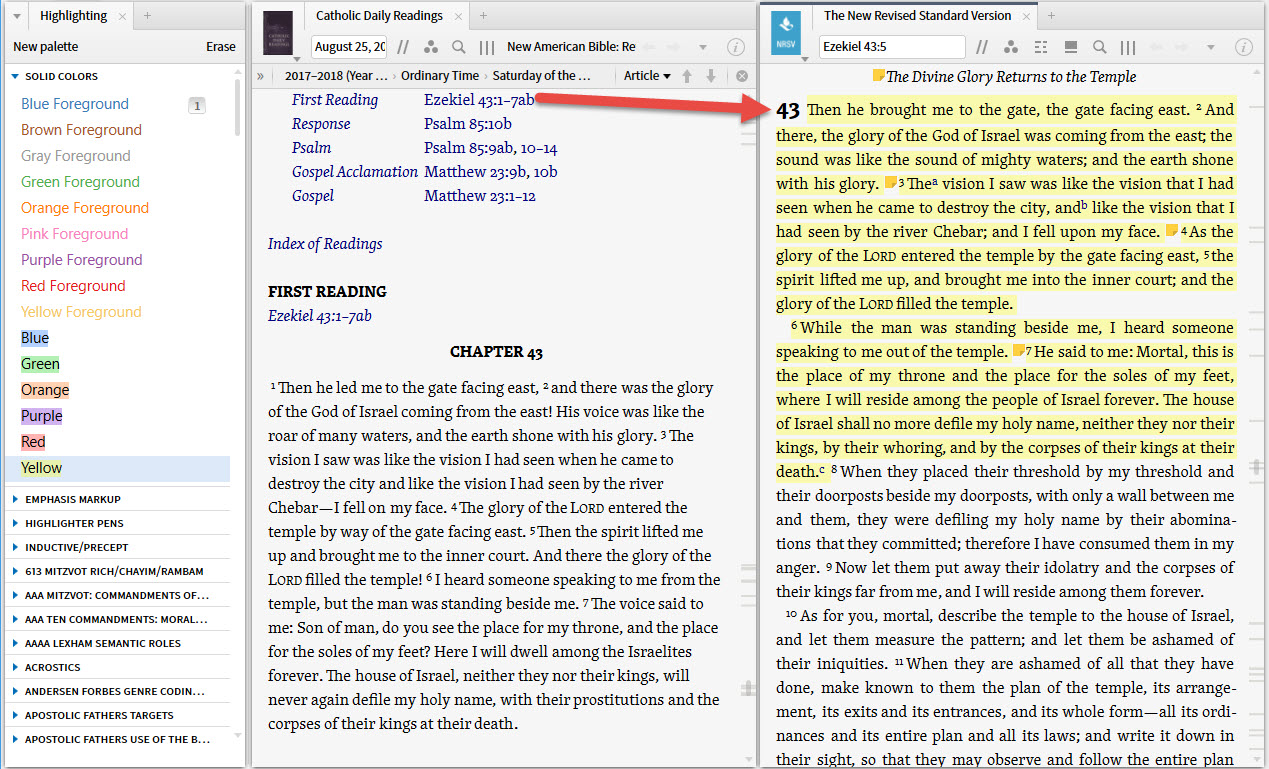The image size is (1269, 769).
Task: Apply the Green highlight style
Action: 40,364
